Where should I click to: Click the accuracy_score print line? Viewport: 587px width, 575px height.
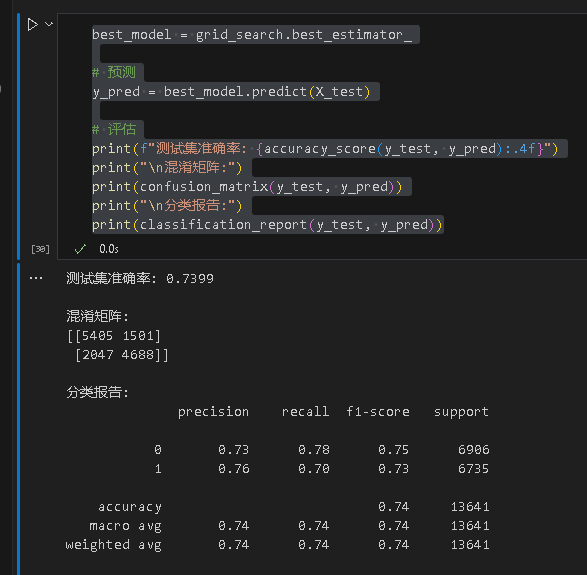(x=325, y=149)
